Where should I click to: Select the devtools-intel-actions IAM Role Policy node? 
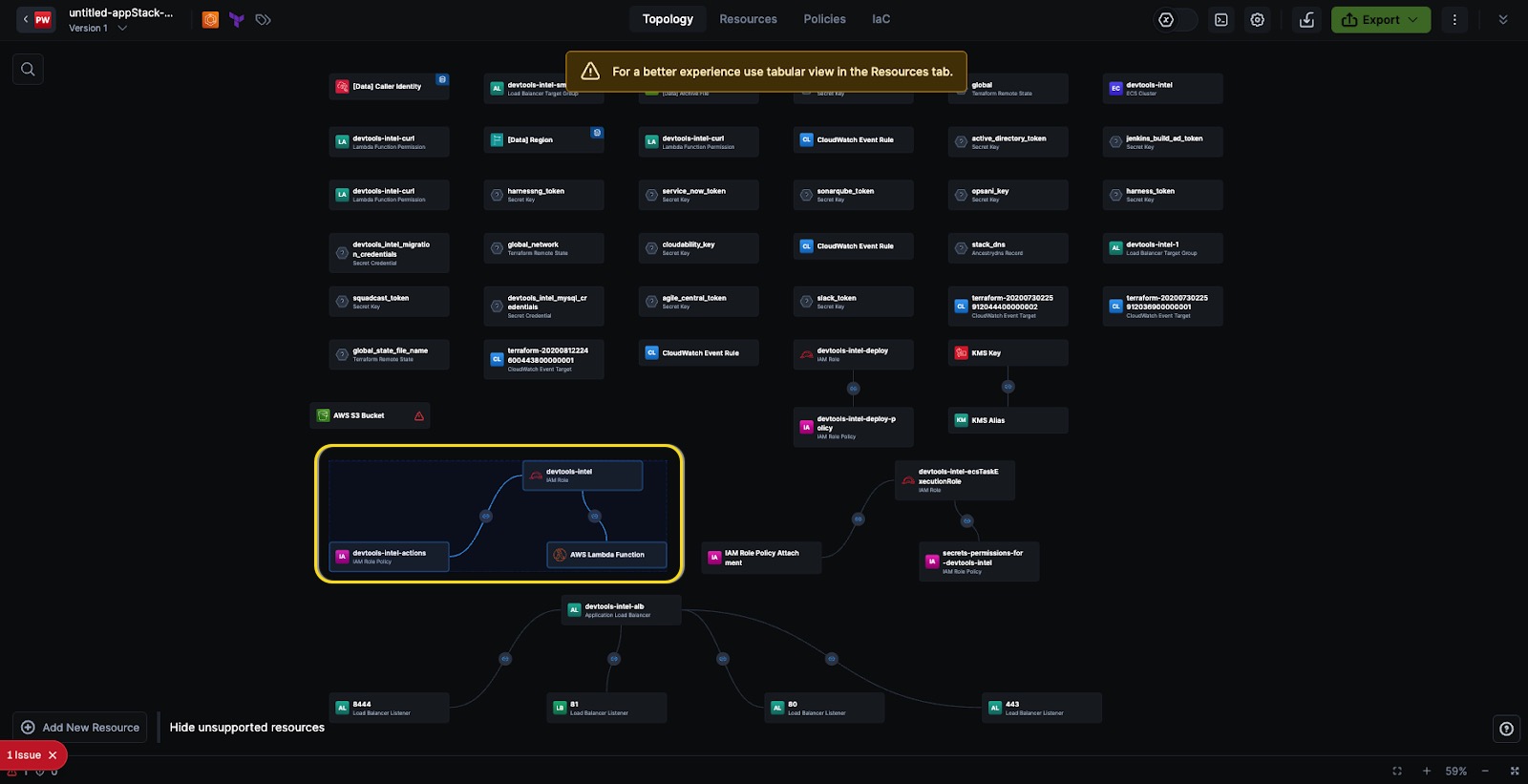point(389,557)
